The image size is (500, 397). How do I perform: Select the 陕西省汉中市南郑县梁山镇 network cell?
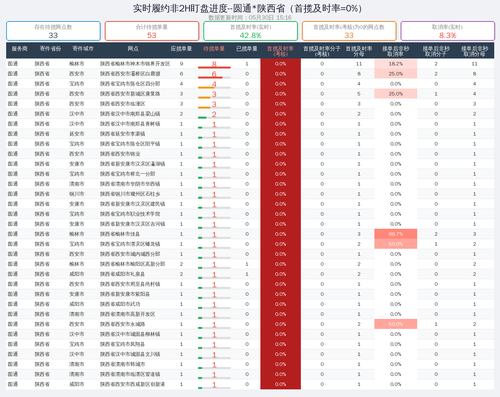(x=130, y=114)
